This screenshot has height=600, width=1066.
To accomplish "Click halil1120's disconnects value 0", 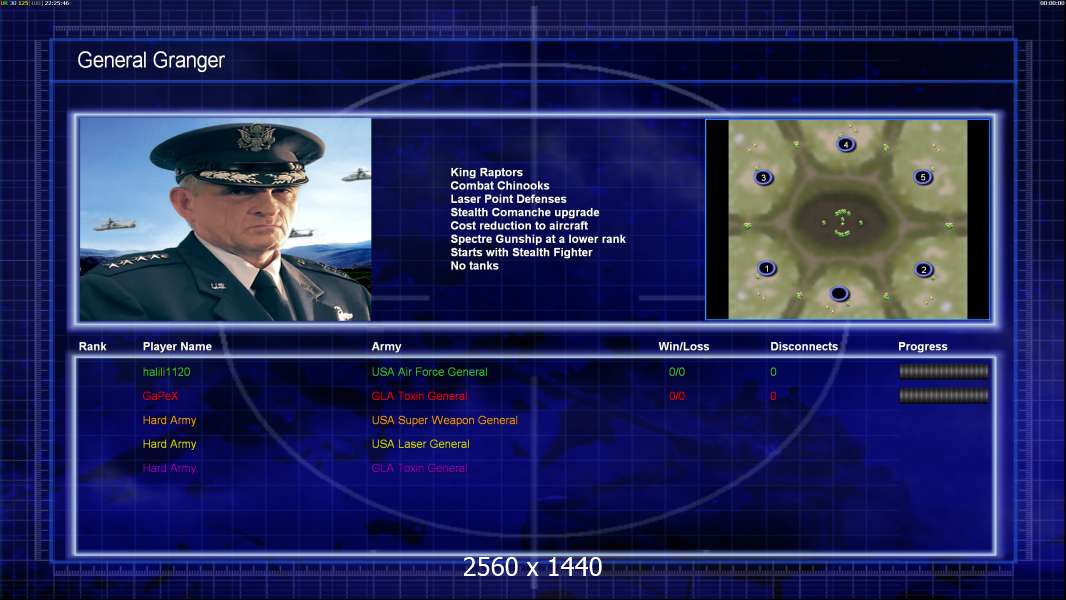I will pos(773,372).
